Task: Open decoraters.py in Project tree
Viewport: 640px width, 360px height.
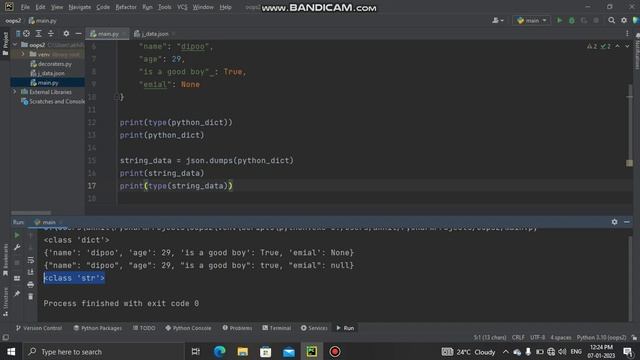Action: (51, 64)
